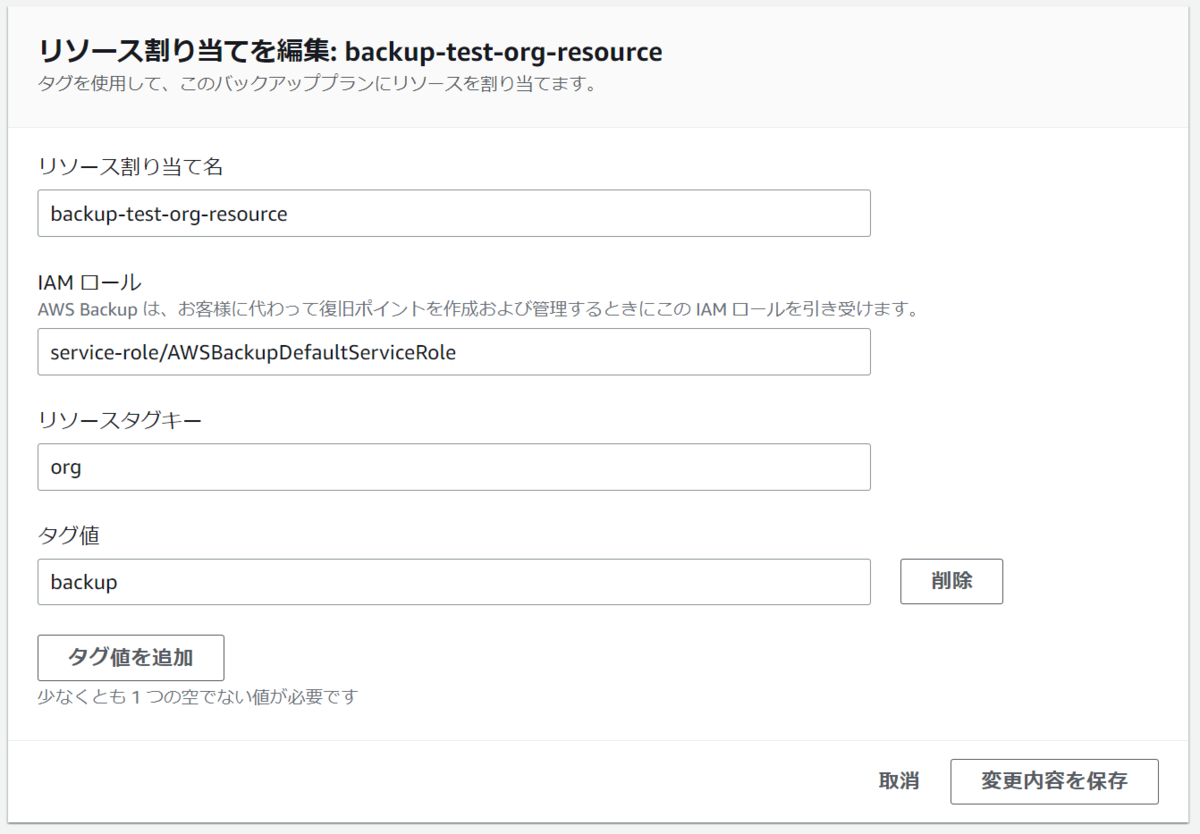The width and height of the screenshot is (1200, 834).
Task: Click the リソース割り当て名 field label
Action: click(x=130, y=166)
